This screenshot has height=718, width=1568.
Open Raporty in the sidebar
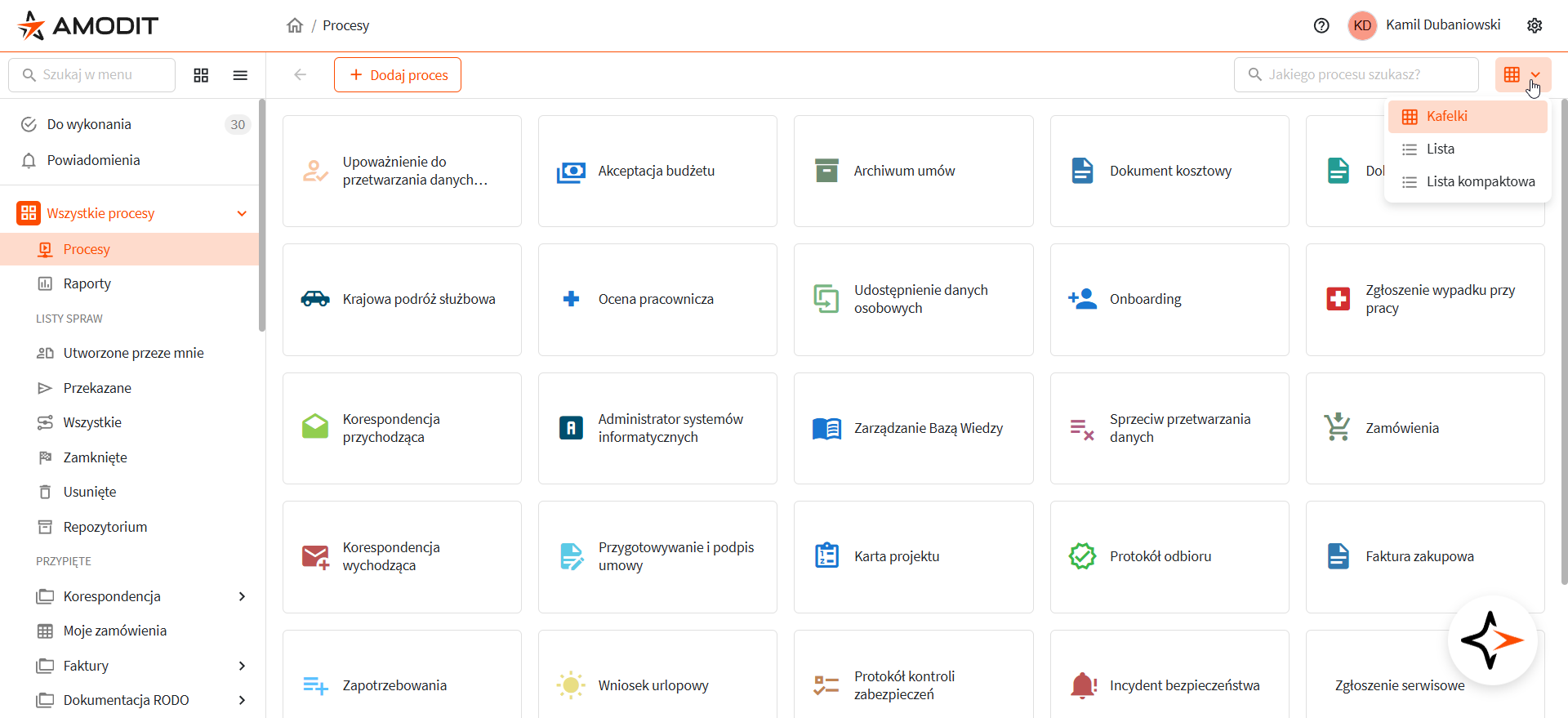click(87, 283)
